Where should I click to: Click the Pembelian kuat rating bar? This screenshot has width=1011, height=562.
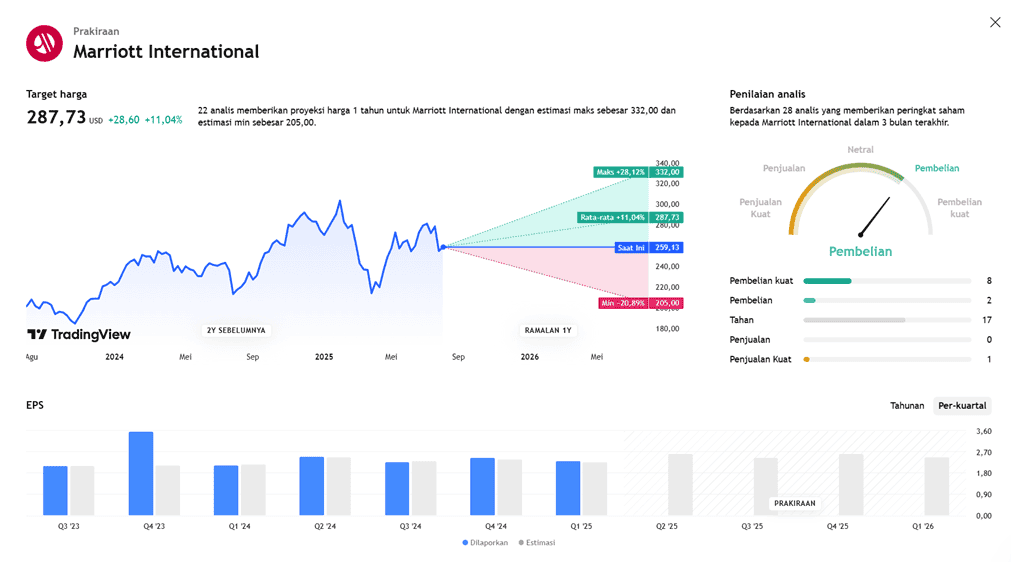tap(886, 281)
